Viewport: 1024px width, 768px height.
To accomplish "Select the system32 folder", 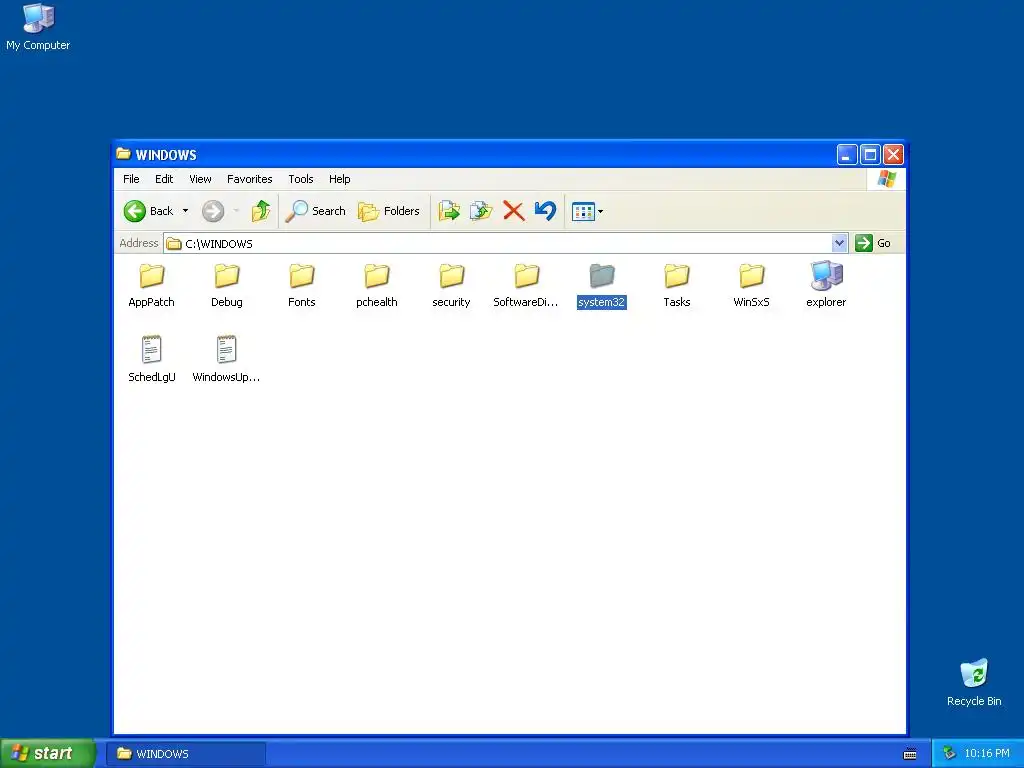I will [601, 285].
